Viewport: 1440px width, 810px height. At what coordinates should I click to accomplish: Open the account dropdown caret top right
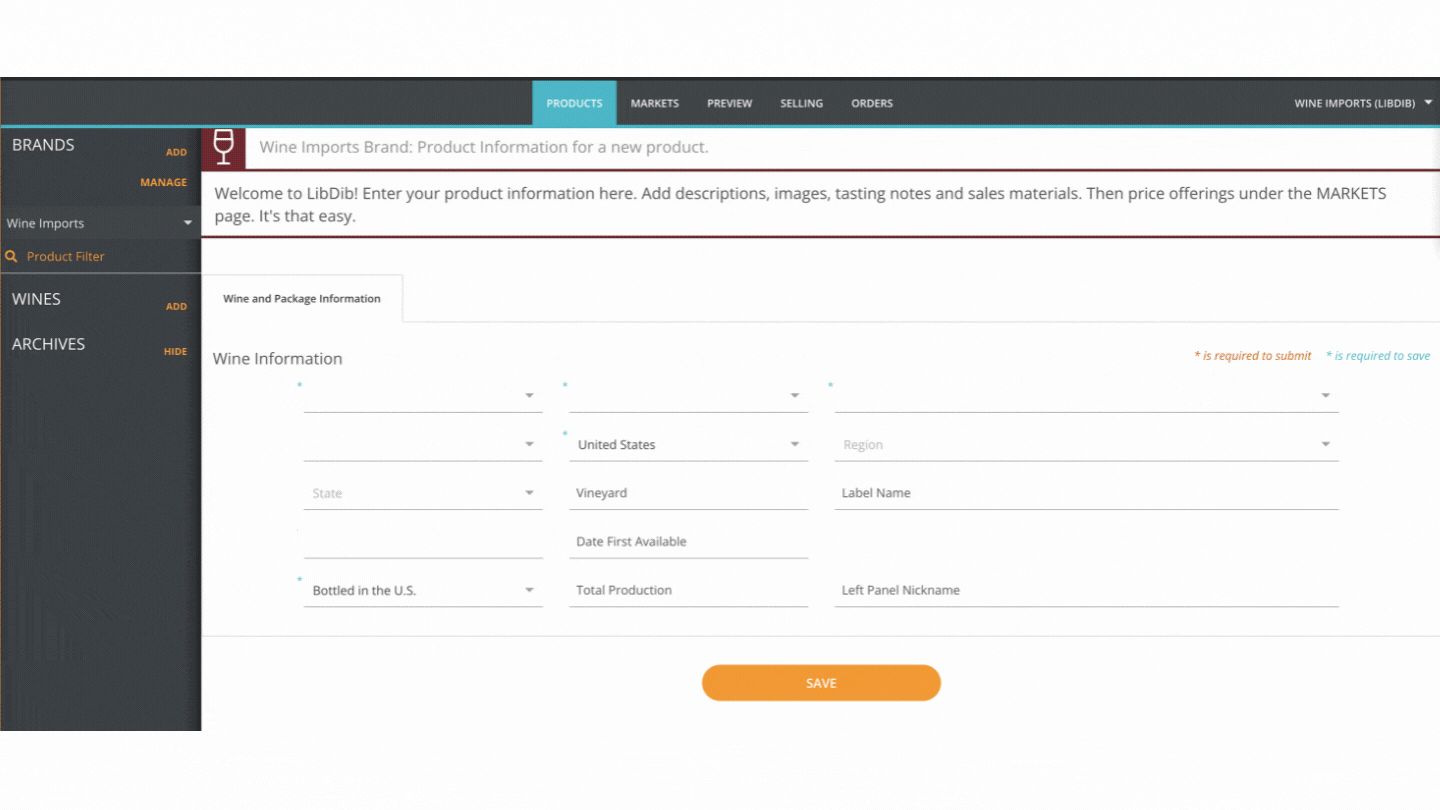[x=1429, y=102]
